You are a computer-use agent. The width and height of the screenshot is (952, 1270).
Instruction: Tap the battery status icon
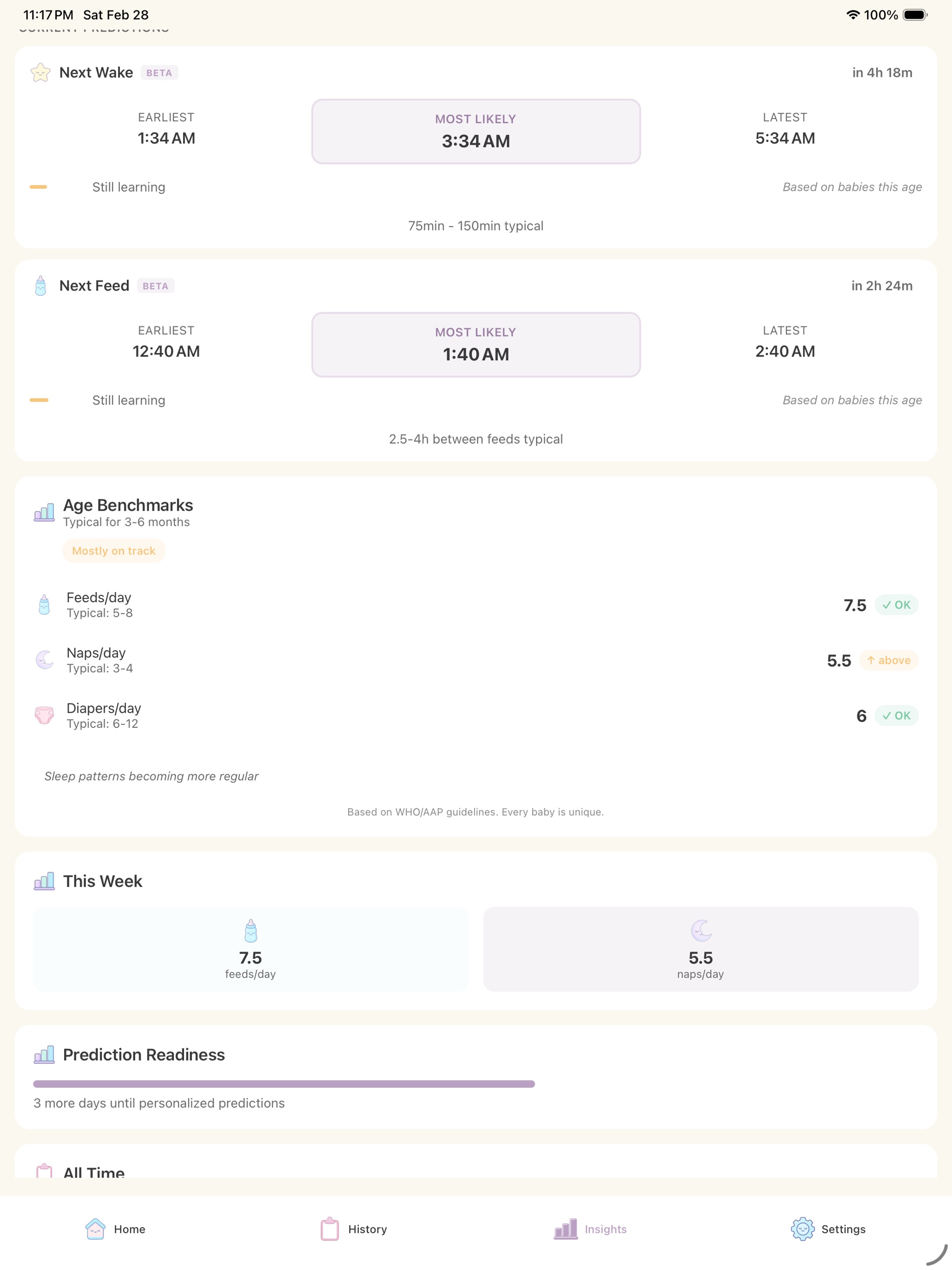coord(915,15)
